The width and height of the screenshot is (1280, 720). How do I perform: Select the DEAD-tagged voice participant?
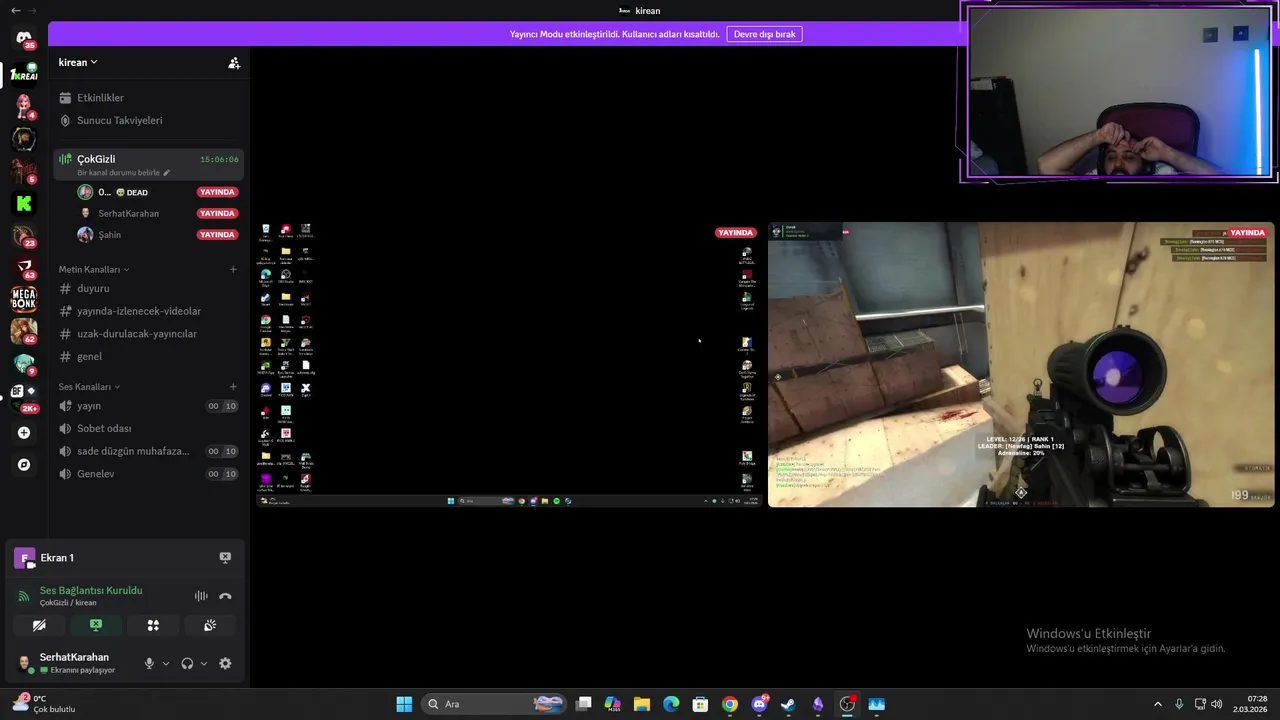[158, 192]
